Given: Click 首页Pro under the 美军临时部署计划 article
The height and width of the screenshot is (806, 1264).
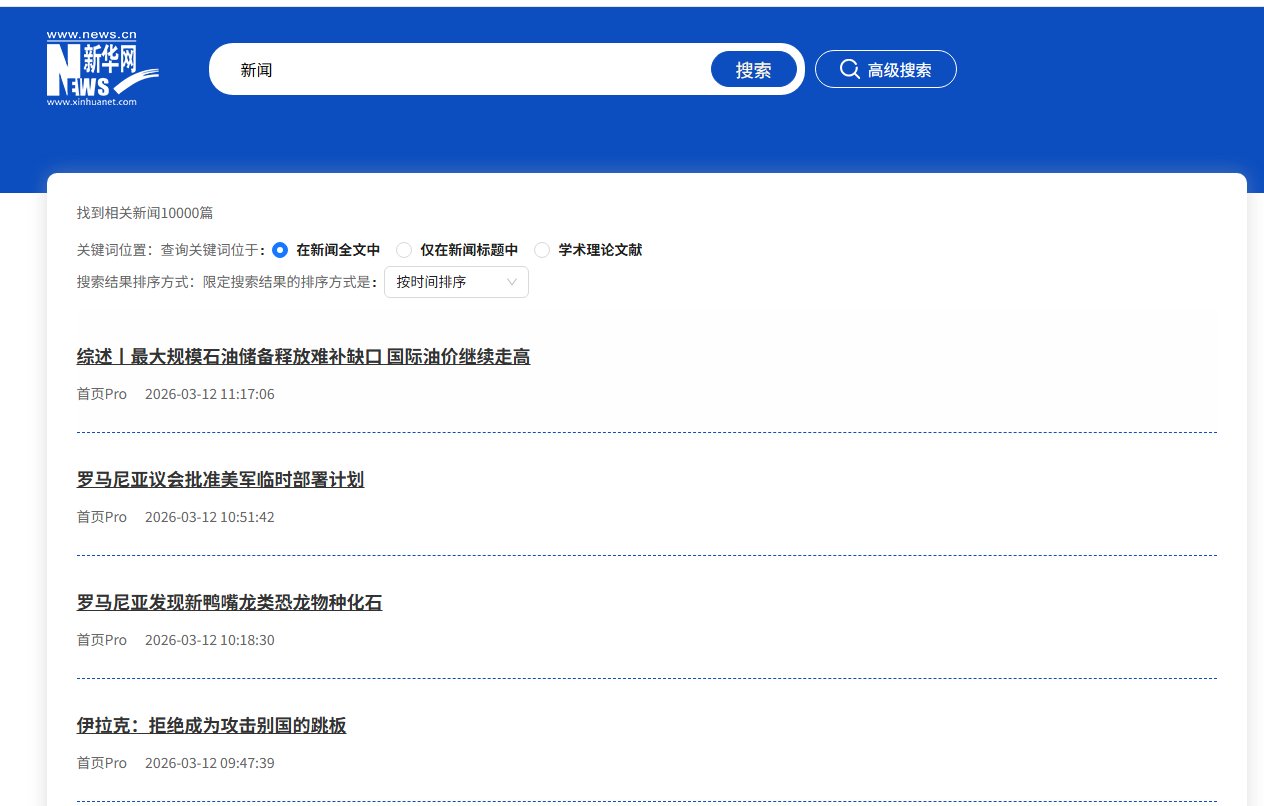Looking at the screenshot, I should pyautogui.click(x=102, y=517).
